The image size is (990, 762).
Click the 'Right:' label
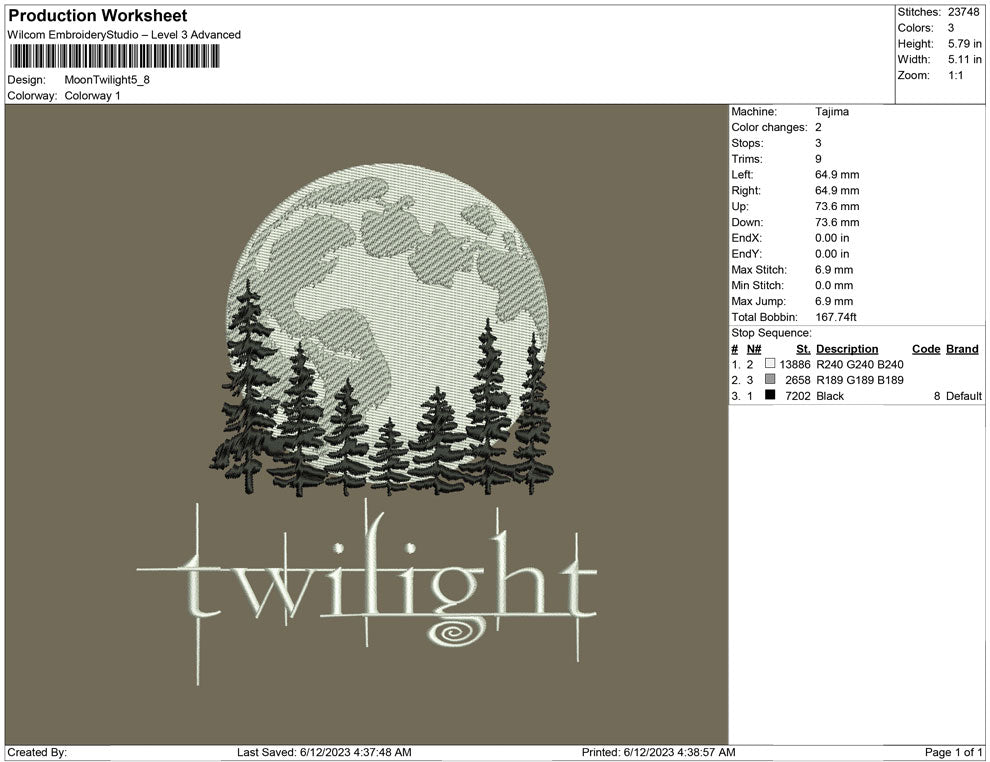coord(746,191)
